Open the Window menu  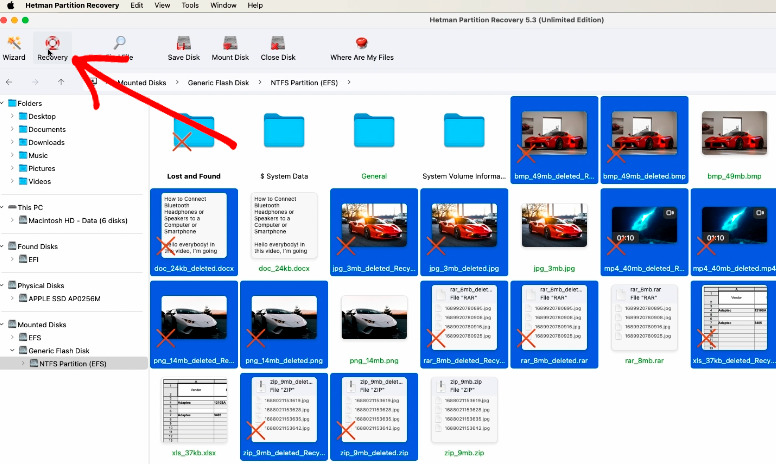click(x=223, y=5)
